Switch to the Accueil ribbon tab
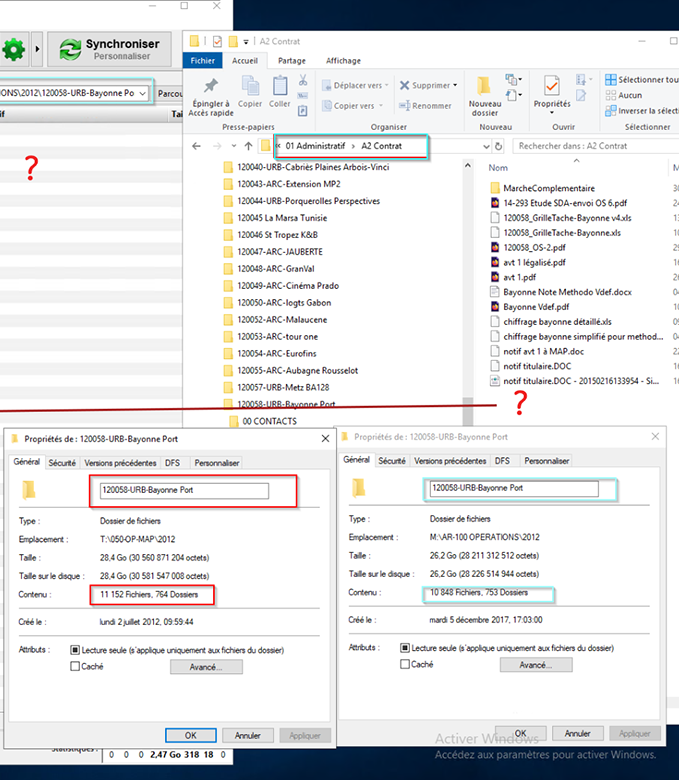Image resolution: width=679 pixels, height=780 pixels. (245, 61)
